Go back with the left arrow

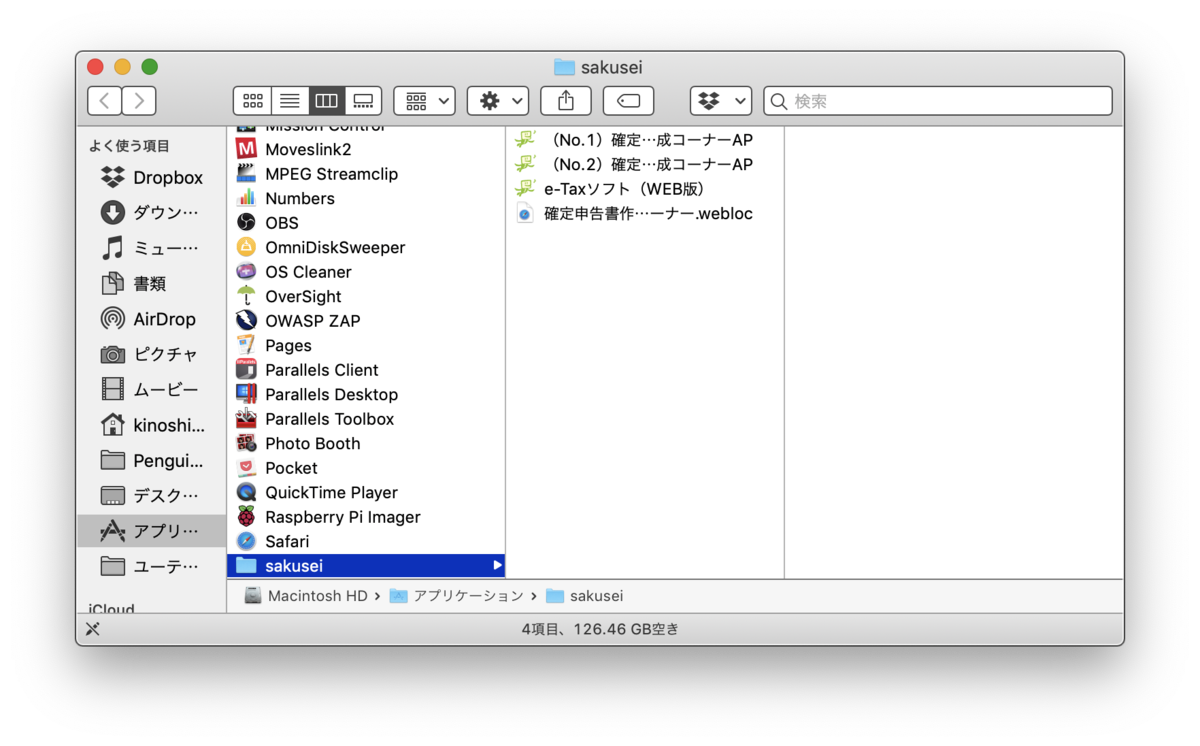click(x=105, y=101)
